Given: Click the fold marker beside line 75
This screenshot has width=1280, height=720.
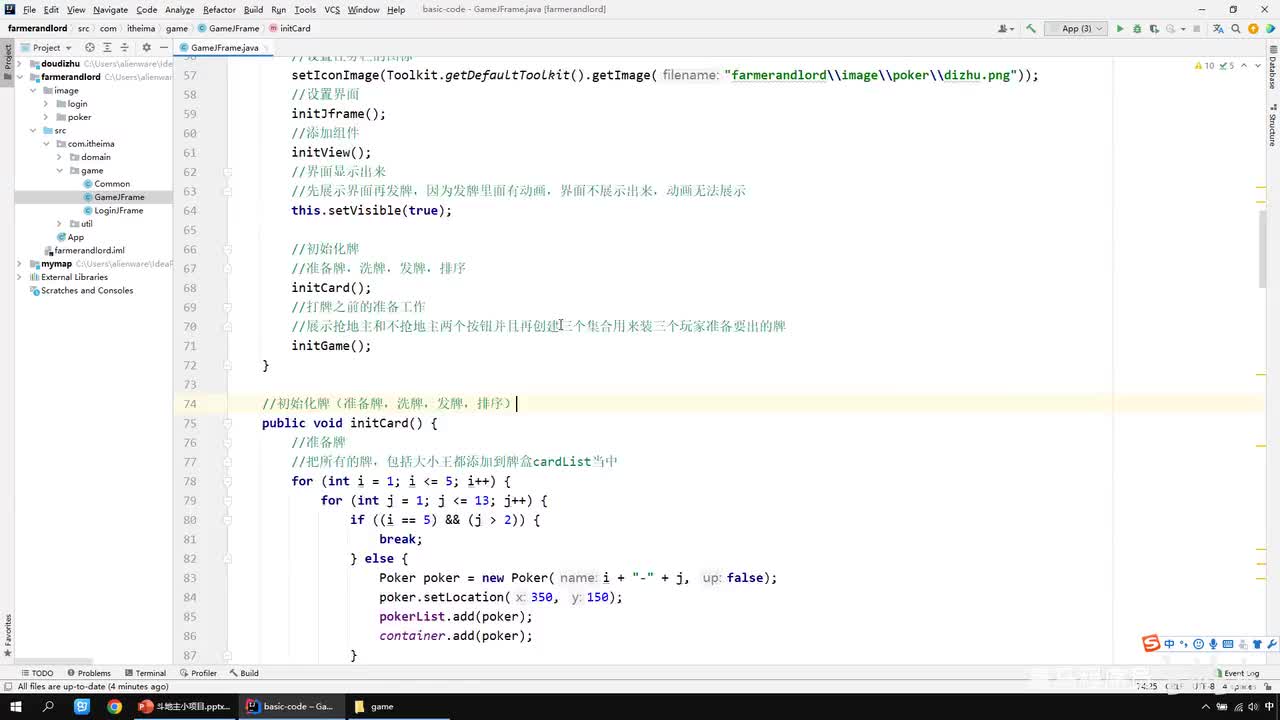Looking at the screenshot, I should tap(228, 423).
